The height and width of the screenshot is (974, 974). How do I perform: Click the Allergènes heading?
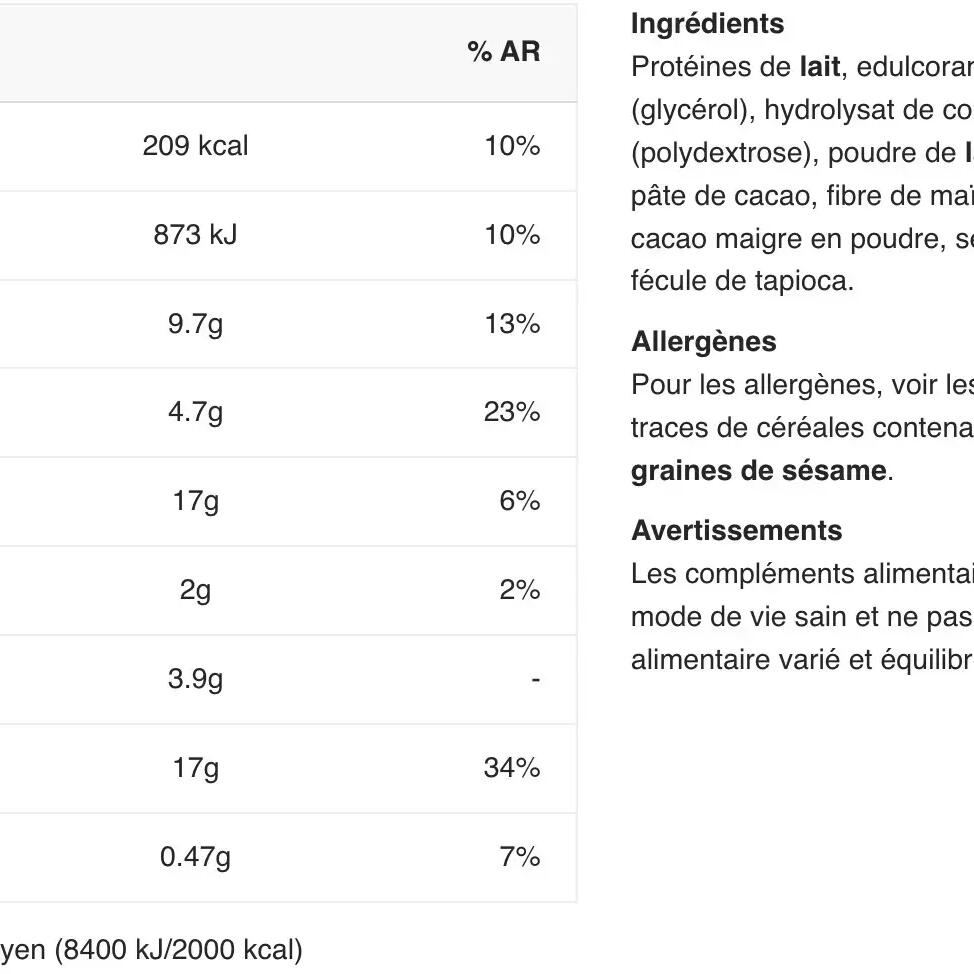[x=703, y=341]
